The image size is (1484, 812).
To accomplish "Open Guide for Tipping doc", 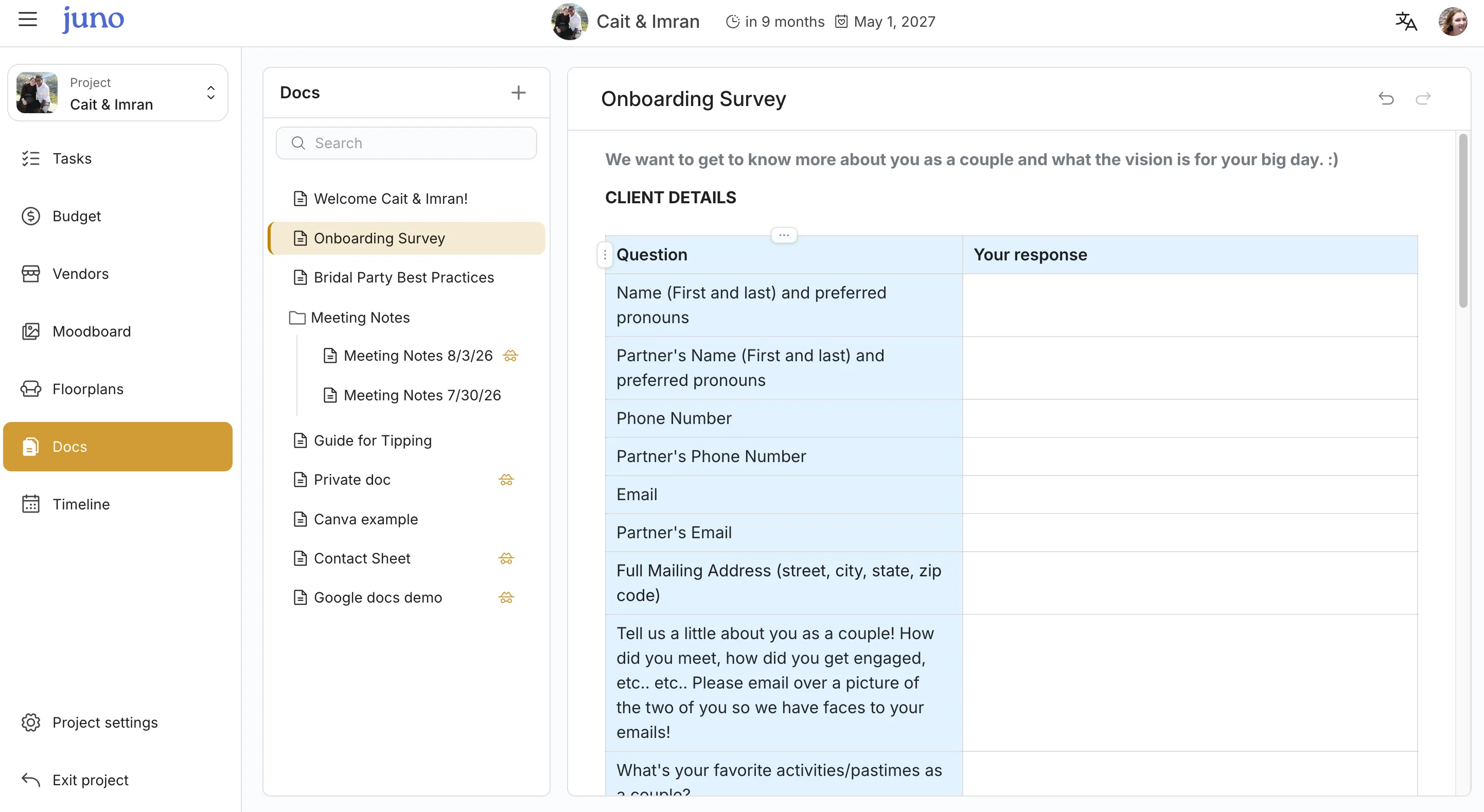I will (x=406, y=441).
